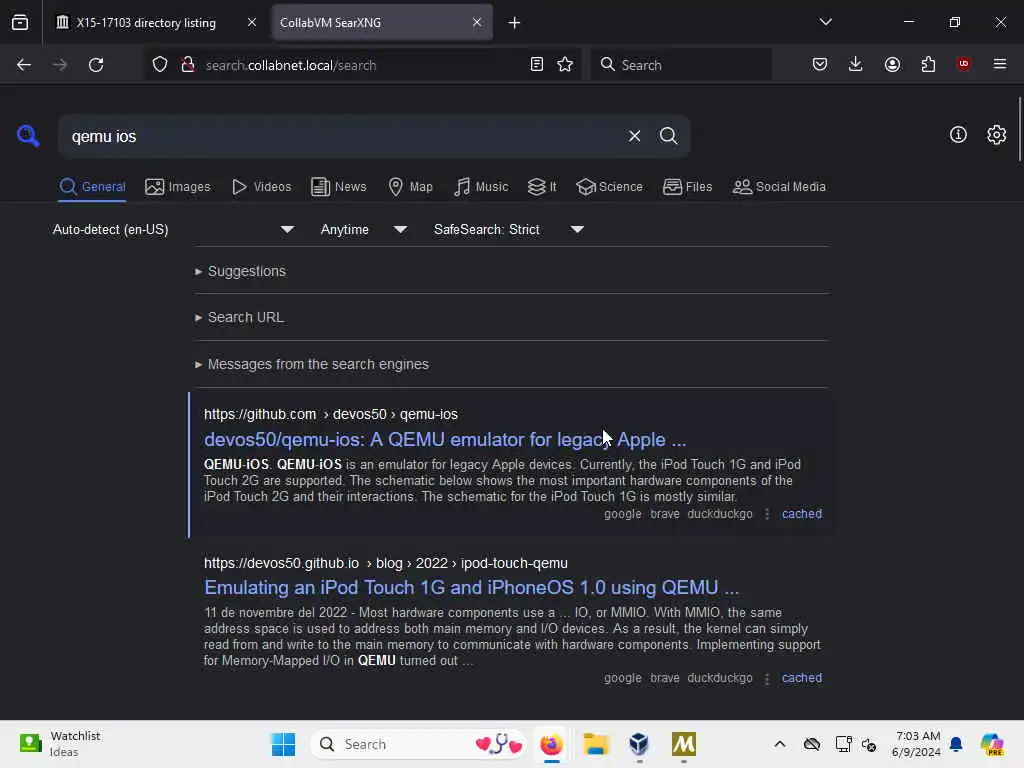Close the CollabVM SearXNG tab
The image size is (1024, 768).
(x=477, y=22)
